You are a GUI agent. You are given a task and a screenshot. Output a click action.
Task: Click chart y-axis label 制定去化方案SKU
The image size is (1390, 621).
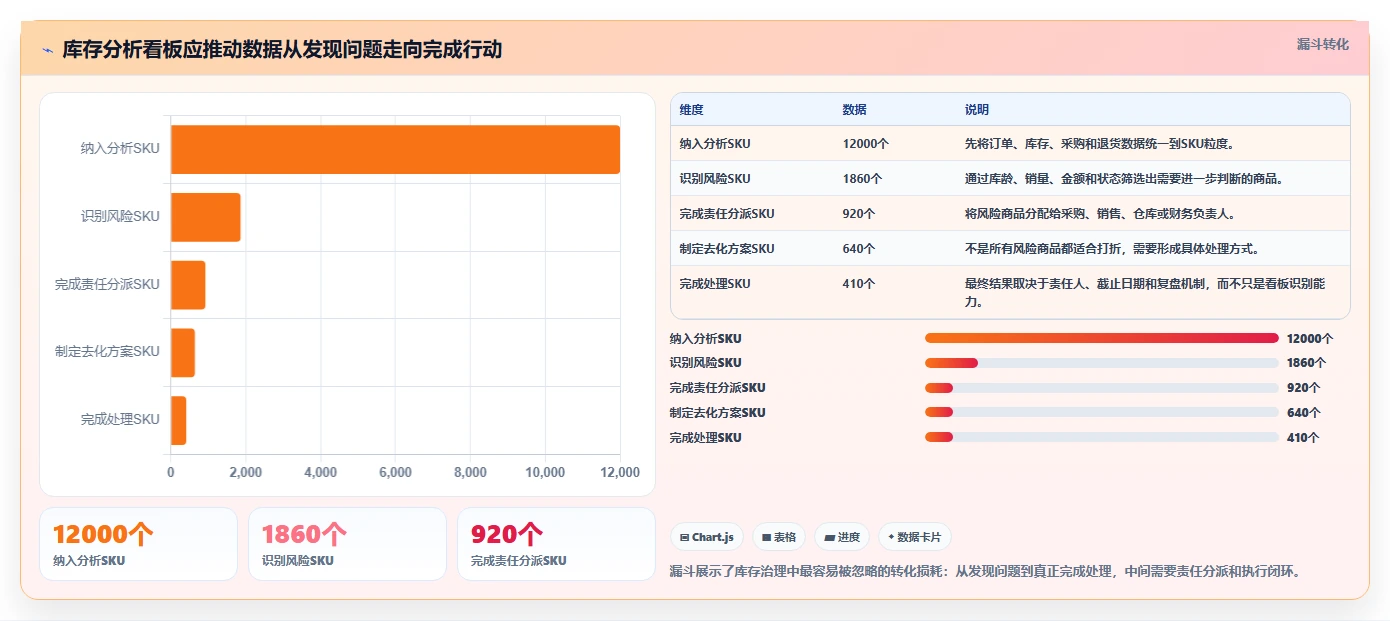click(x=107, y=352)
